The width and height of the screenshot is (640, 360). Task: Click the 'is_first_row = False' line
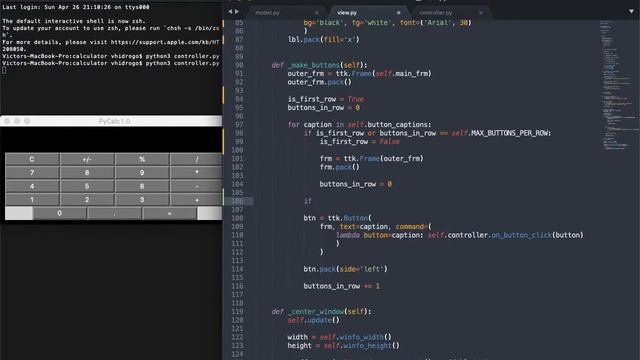click(360, 142)
